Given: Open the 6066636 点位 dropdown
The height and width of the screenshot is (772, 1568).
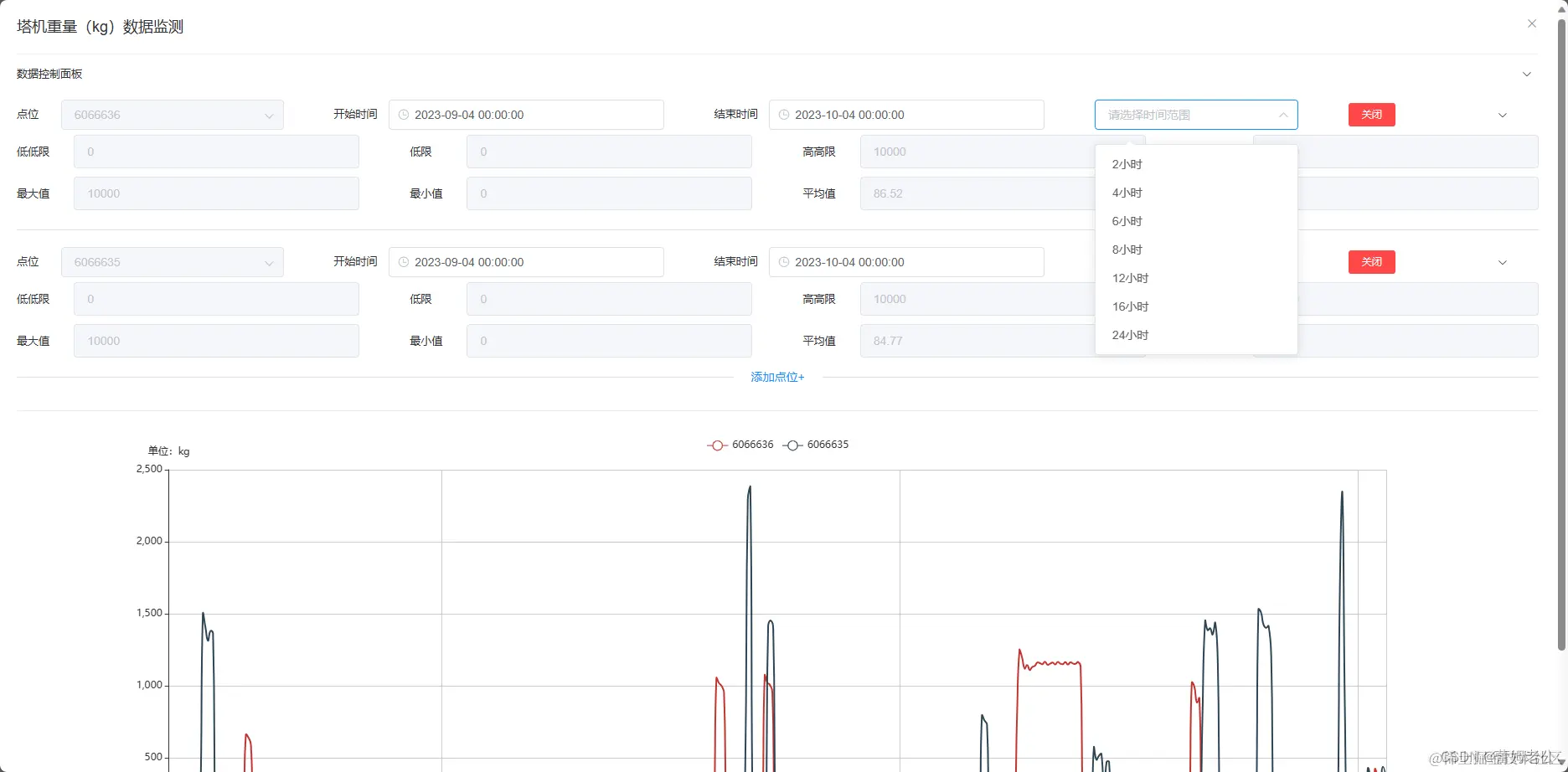Looking at the screenshot, I should [173, 115].
